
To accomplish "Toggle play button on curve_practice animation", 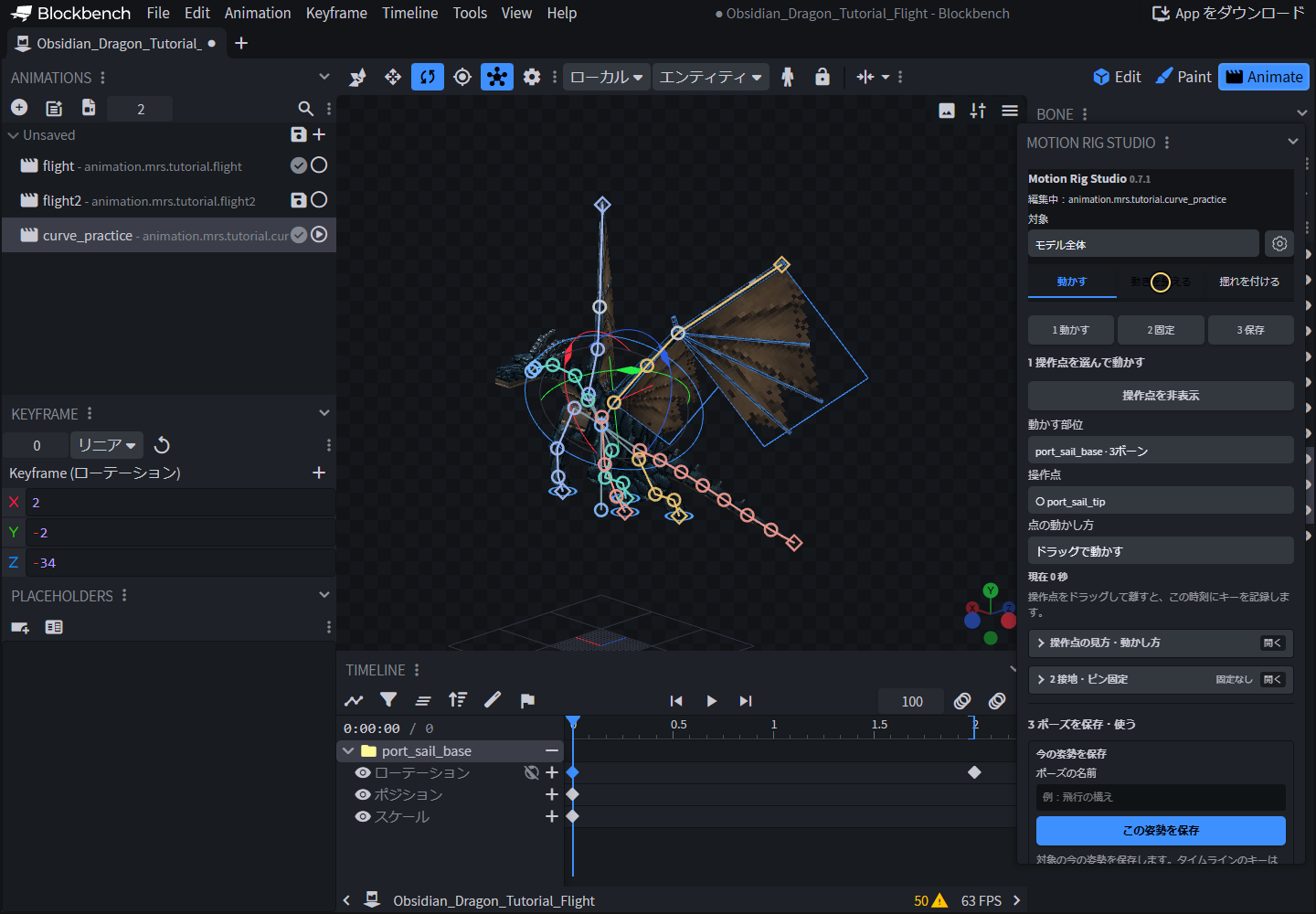I will [319, 235].
